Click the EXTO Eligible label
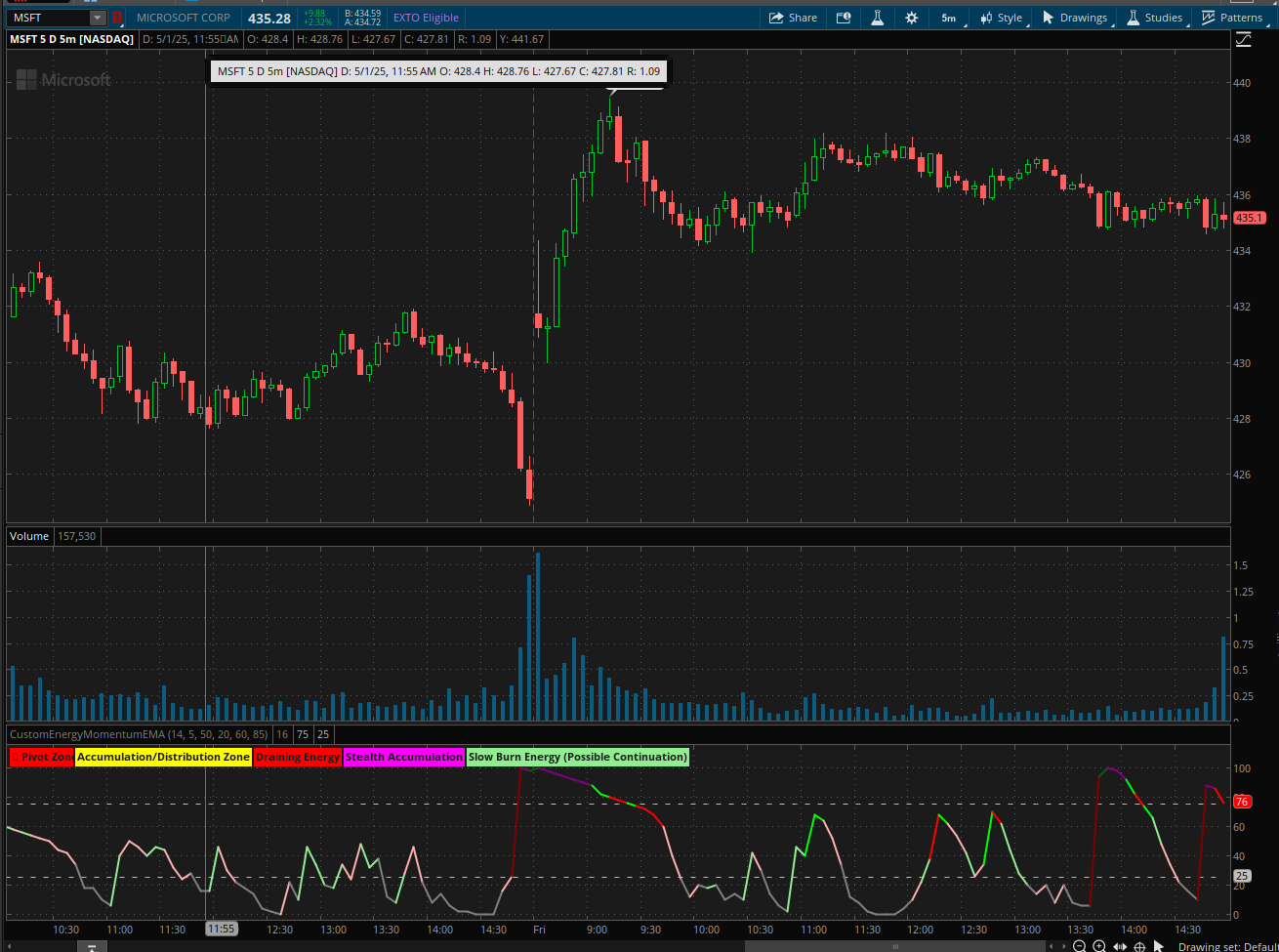This screenshot has width=1279, height=952. pos(426,18)
